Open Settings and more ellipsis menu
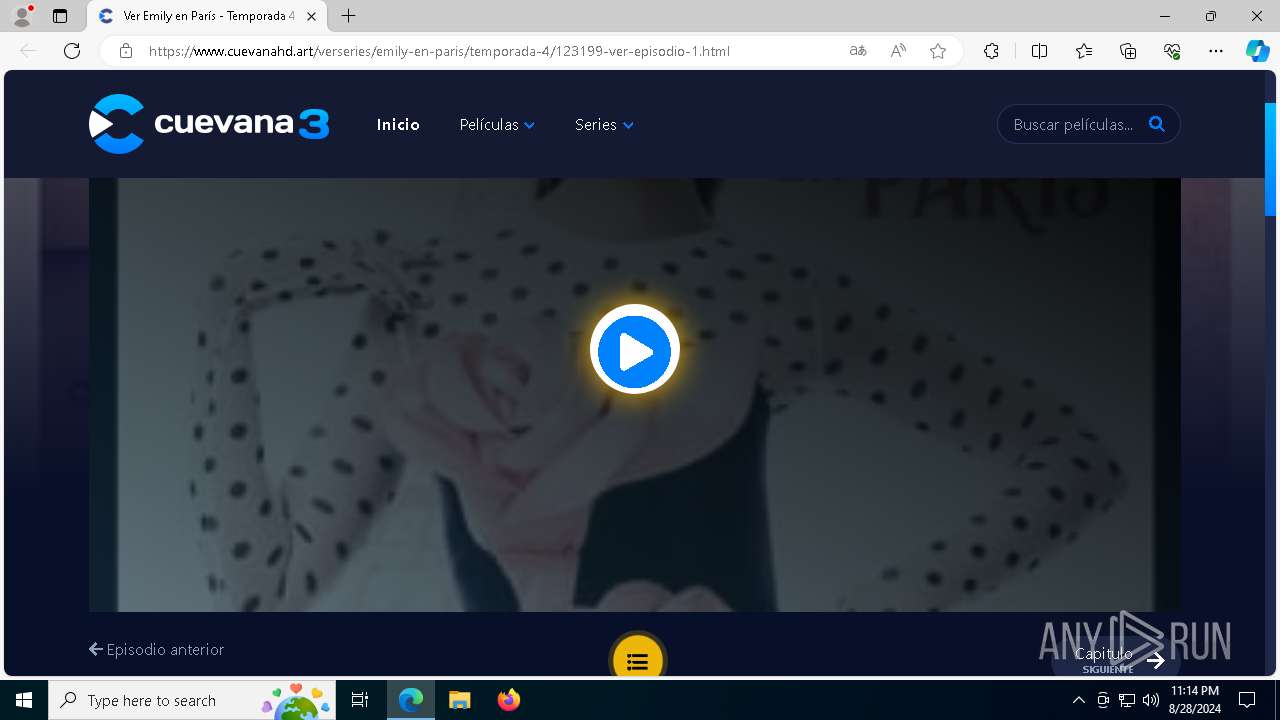This screenshot has width=1280, height=720. tap(1216, 51)
